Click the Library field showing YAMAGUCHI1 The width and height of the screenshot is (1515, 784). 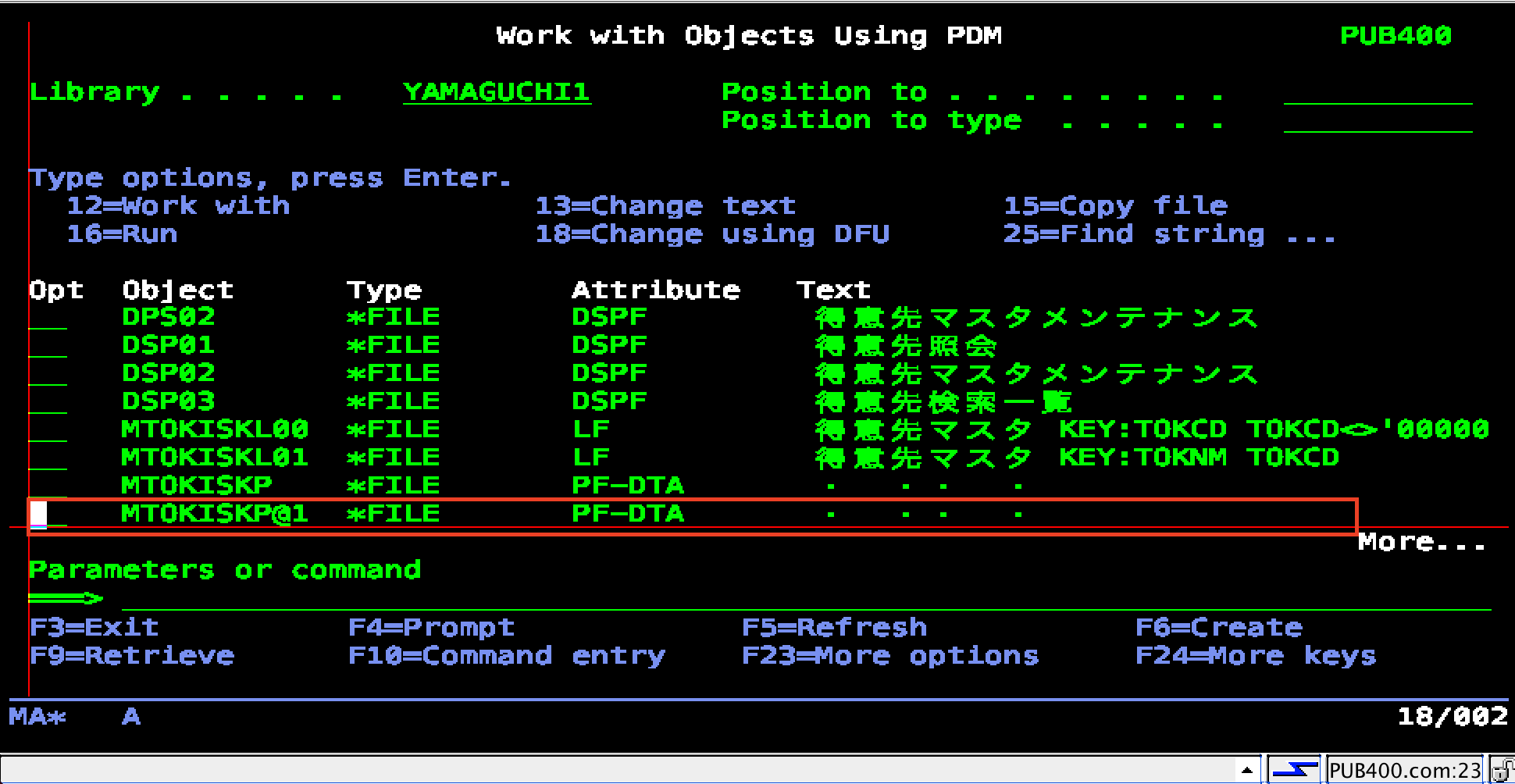(497, 92)
